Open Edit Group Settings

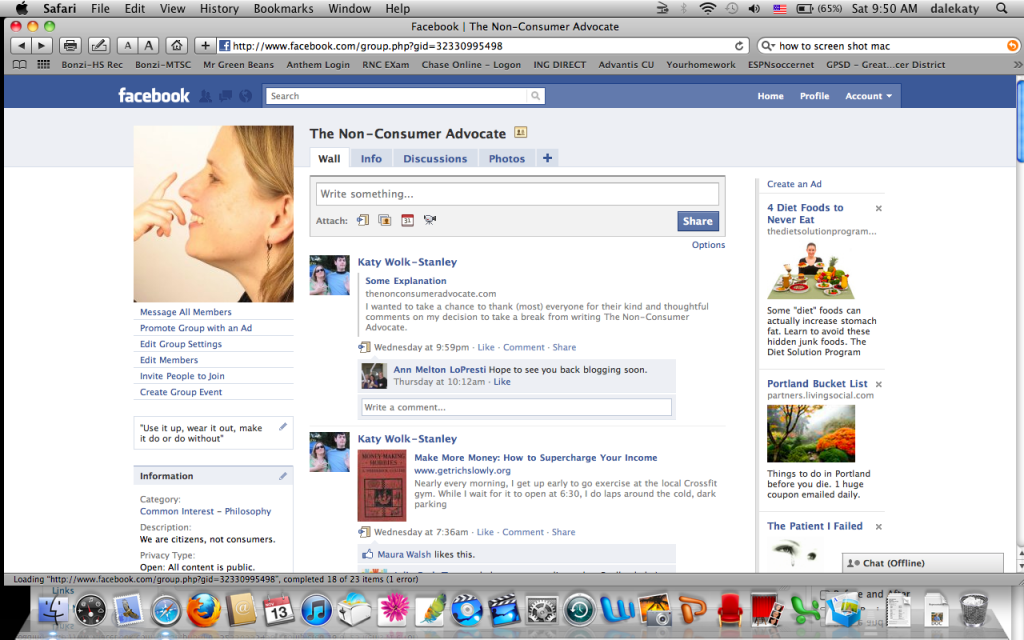[181, 344]
